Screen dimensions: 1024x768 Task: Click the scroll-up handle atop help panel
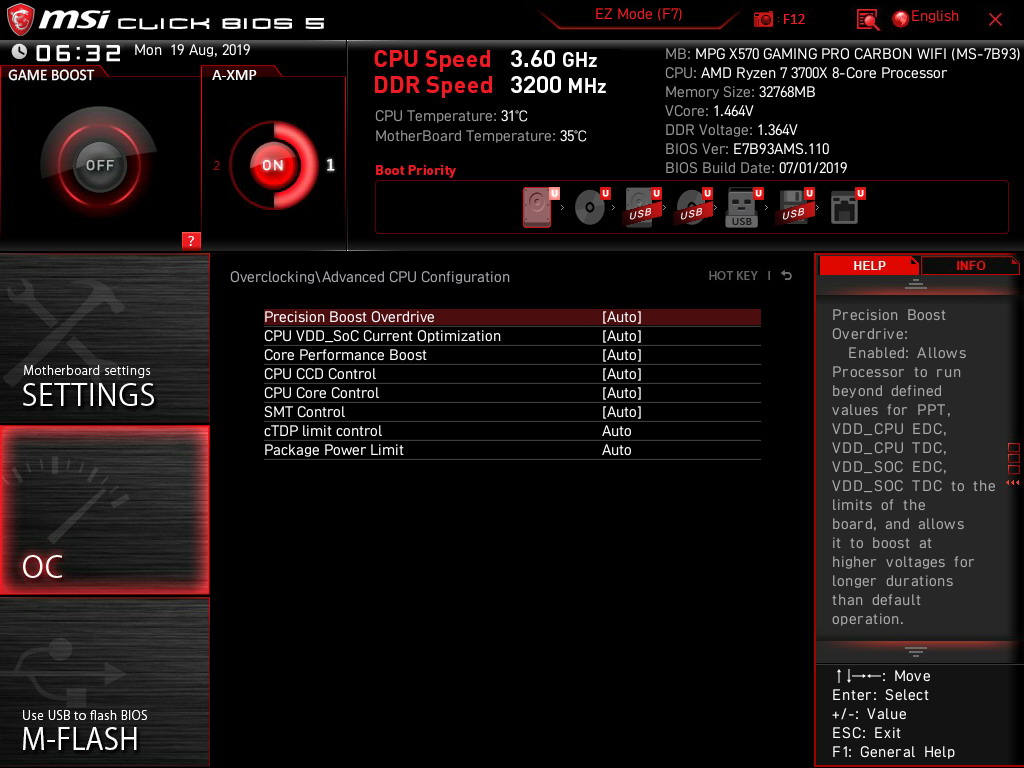(x=916, y=284)
